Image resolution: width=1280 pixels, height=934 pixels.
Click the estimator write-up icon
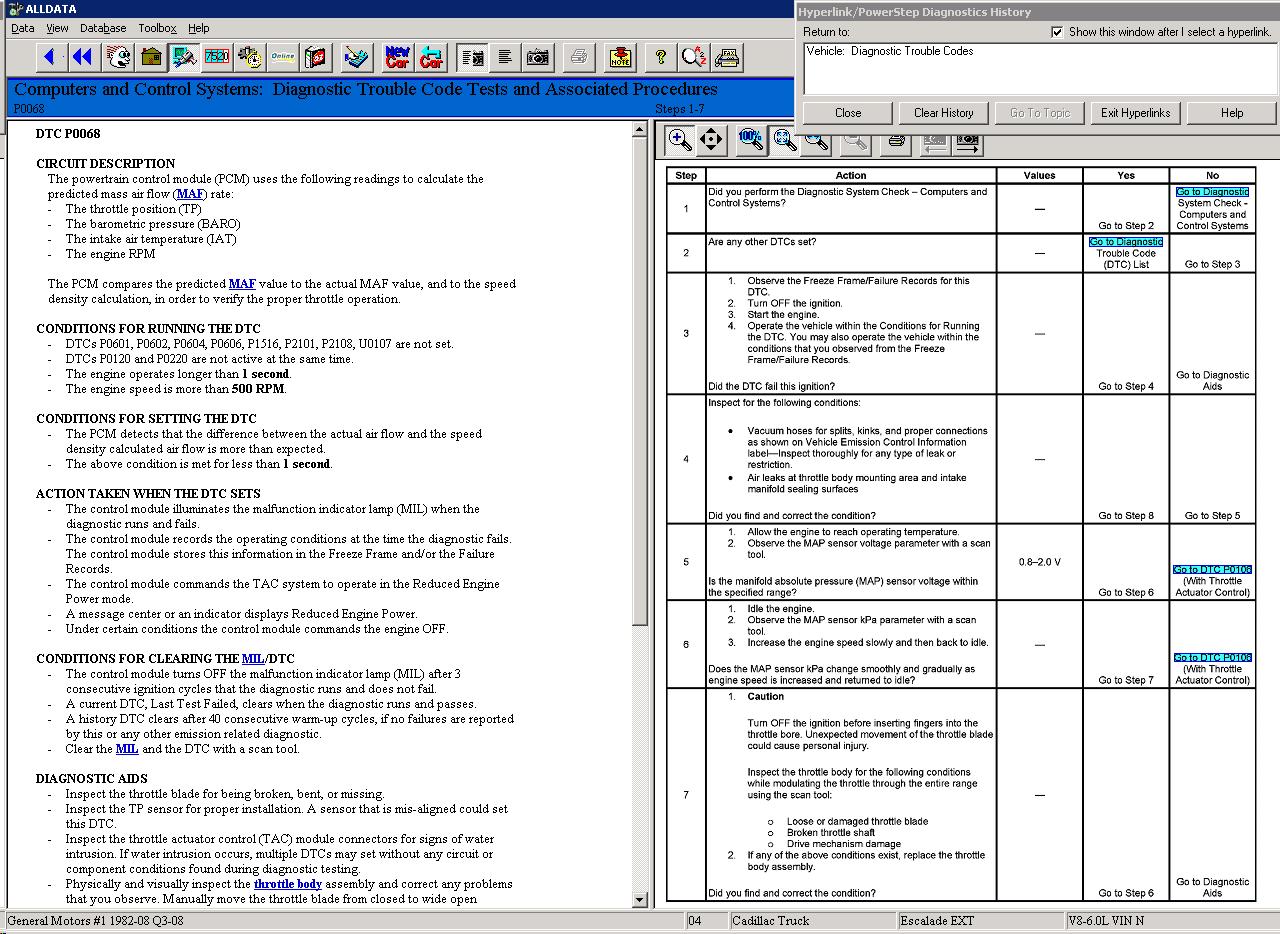click(355, 57)
